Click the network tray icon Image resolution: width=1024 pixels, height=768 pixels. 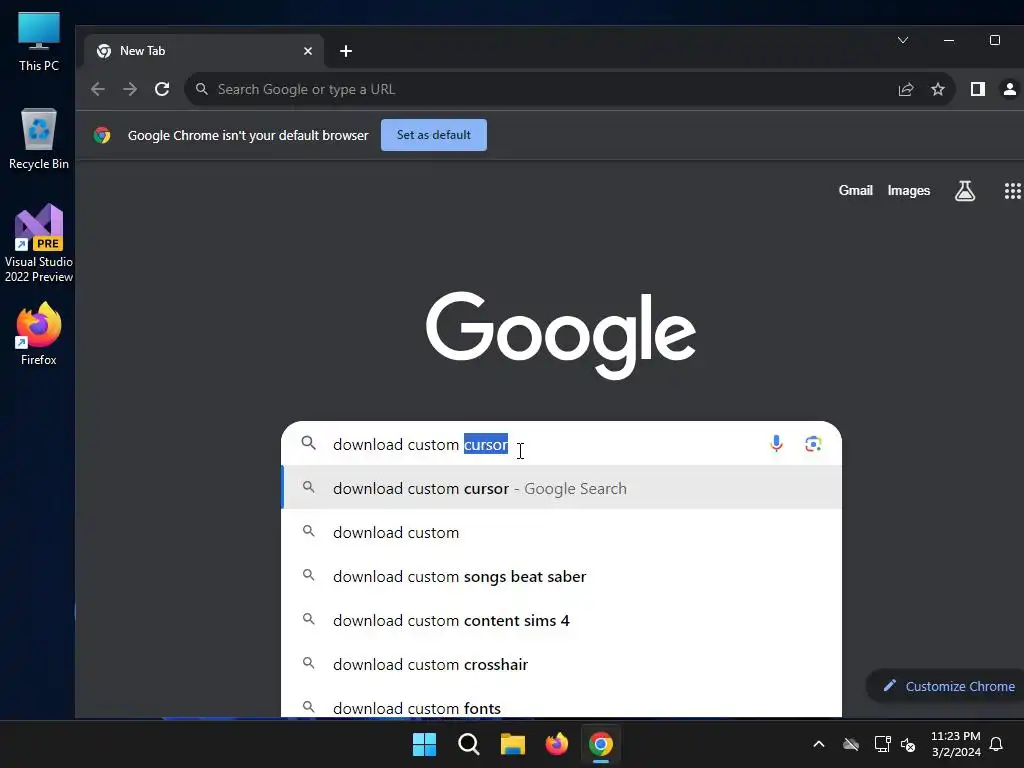[x=882, y=744]
